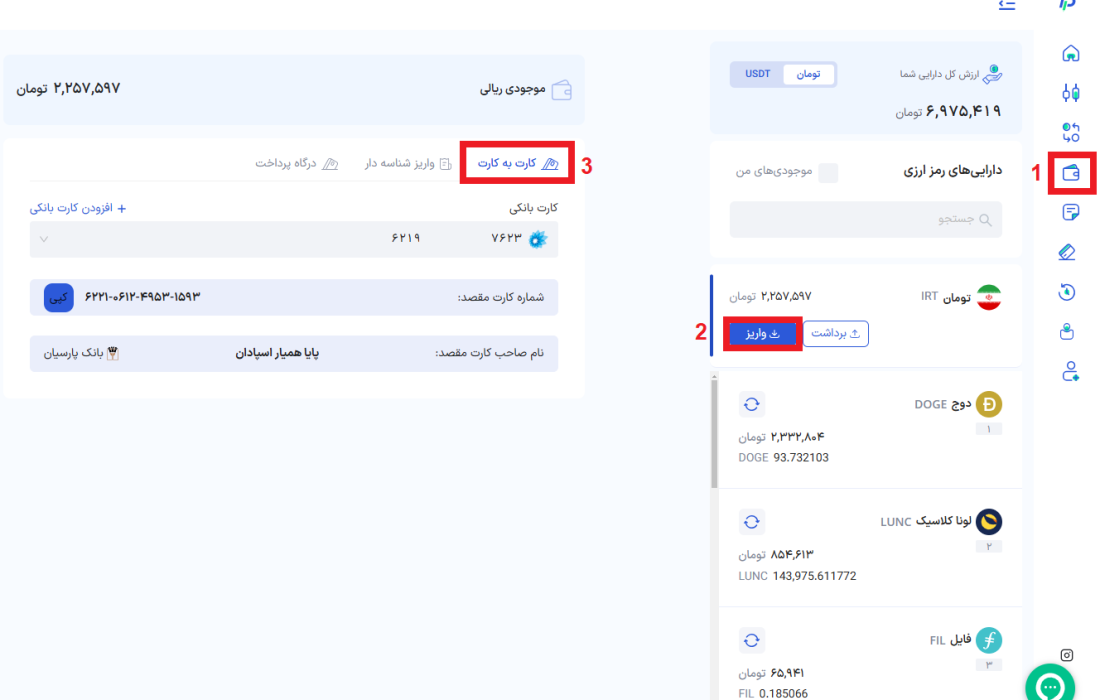The width and height of the screenshot is (1100, 700).
Task: Collapse the sidebar using top menu arrow
Action: point(1007,5)
